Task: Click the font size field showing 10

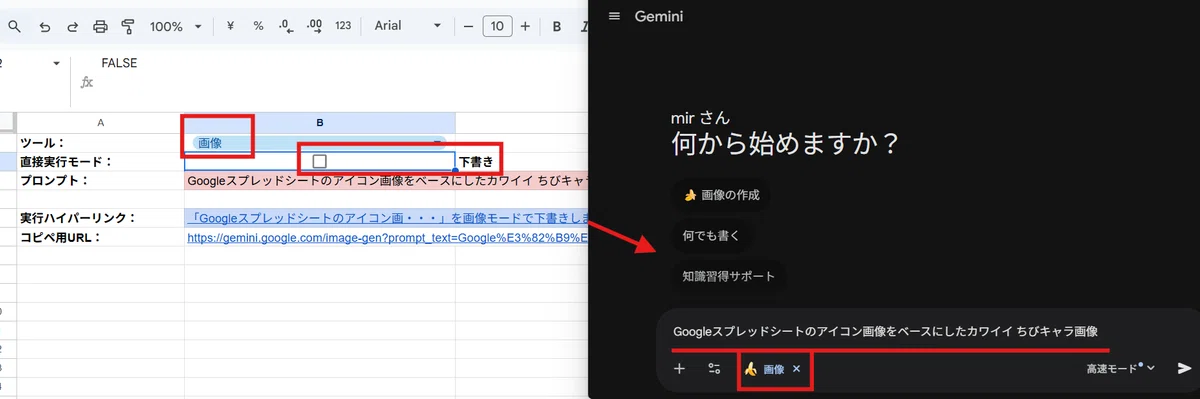Action: (x=497, y=26)
